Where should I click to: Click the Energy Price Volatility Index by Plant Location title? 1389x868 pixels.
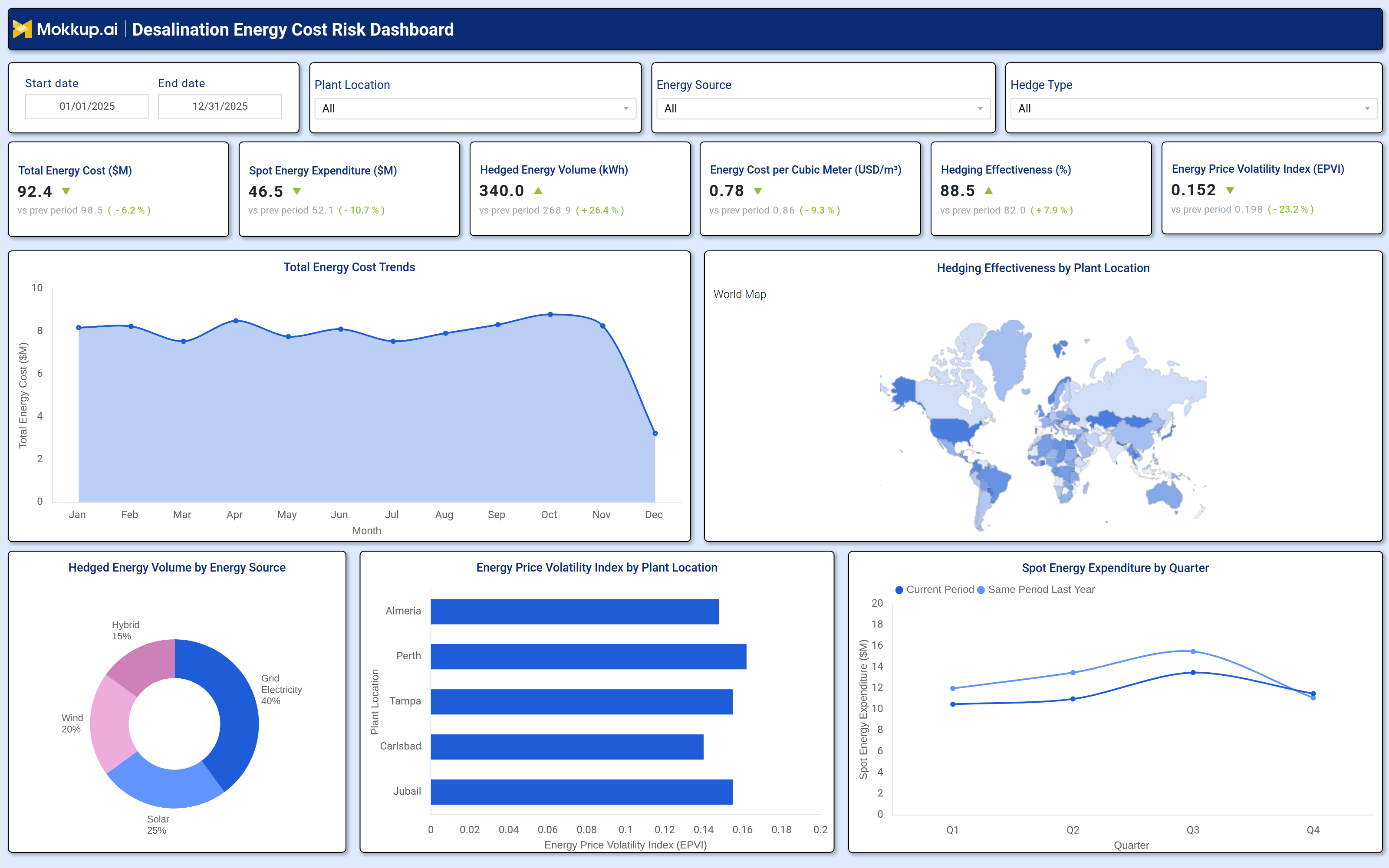pos(596,567)
